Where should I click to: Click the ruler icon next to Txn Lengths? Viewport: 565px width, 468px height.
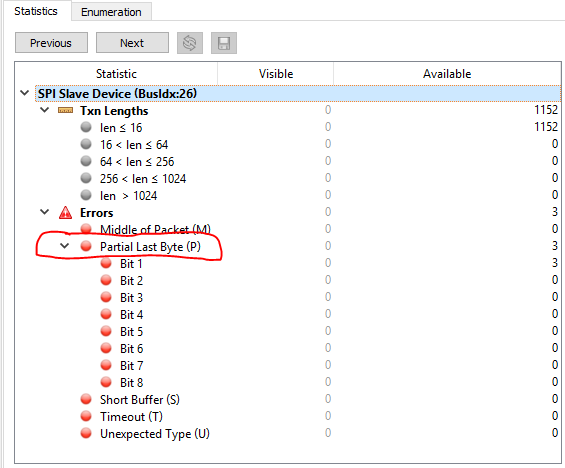point(65,110)
